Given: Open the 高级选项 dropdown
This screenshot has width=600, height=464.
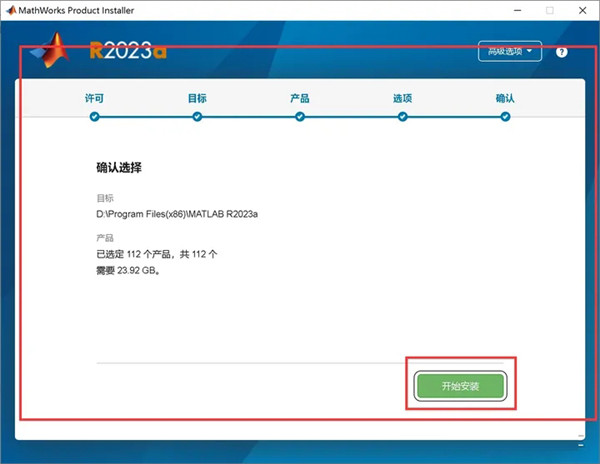Looking at the screenshot, I should 510,51.
